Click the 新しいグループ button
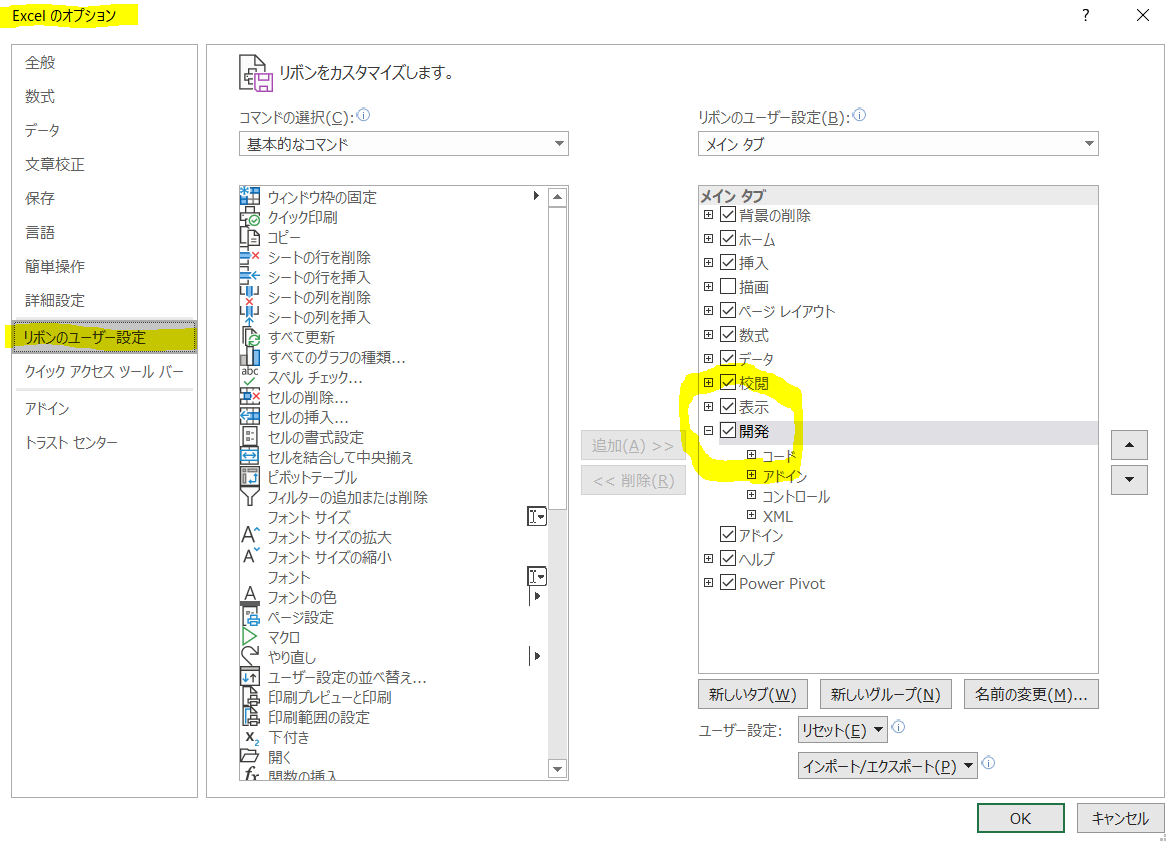This screenshot has width=1166, height=843. pos(886,694)
